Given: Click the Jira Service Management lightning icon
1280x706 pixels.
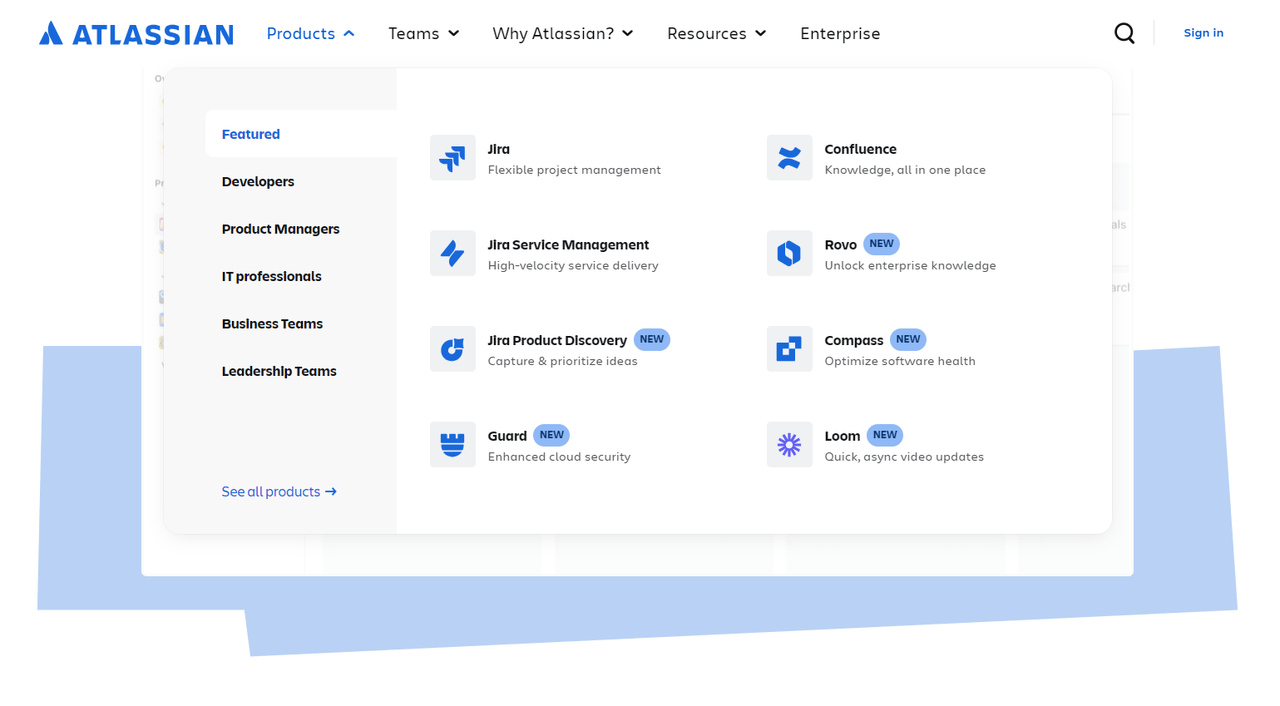Looking at the screenshot, I should (x=452, y=253).
